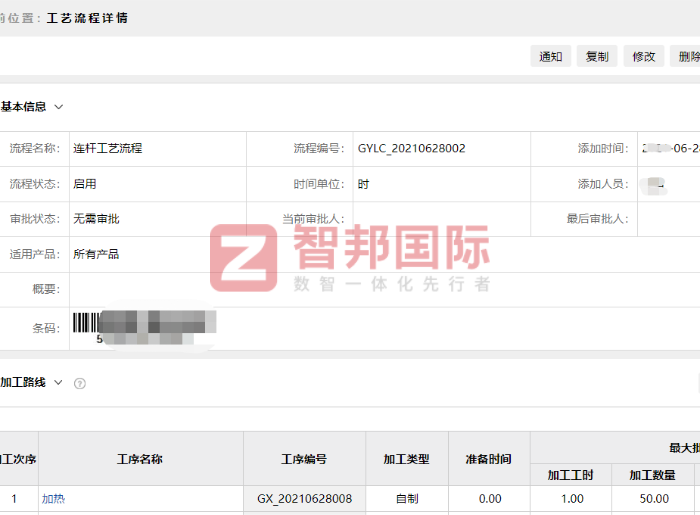The image size is (700, 515).
Task: Click the GX_20210628008 cell
Action: click(x=304, y=499)
